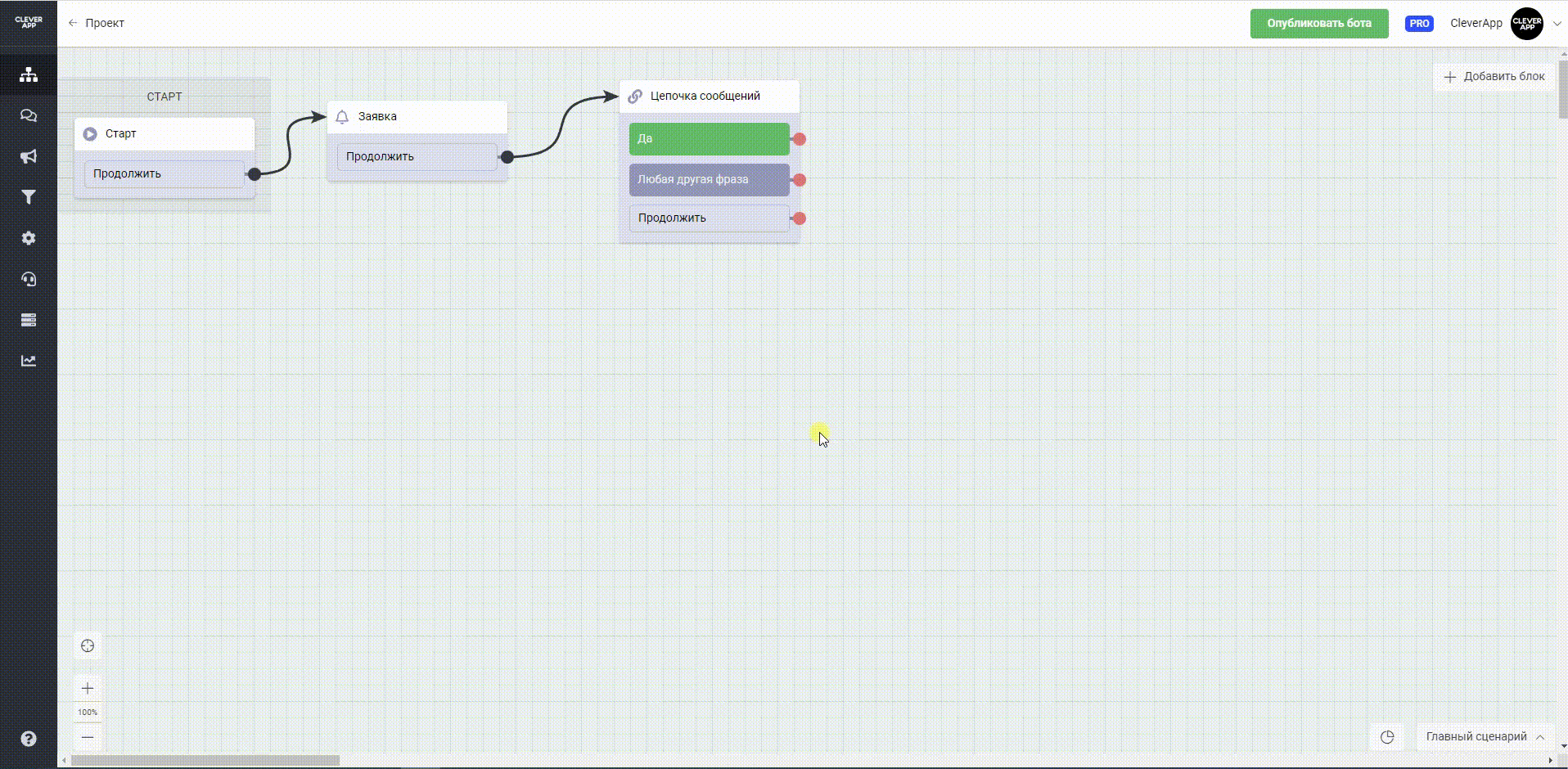Select the green Да answer option

pos(709,139)
